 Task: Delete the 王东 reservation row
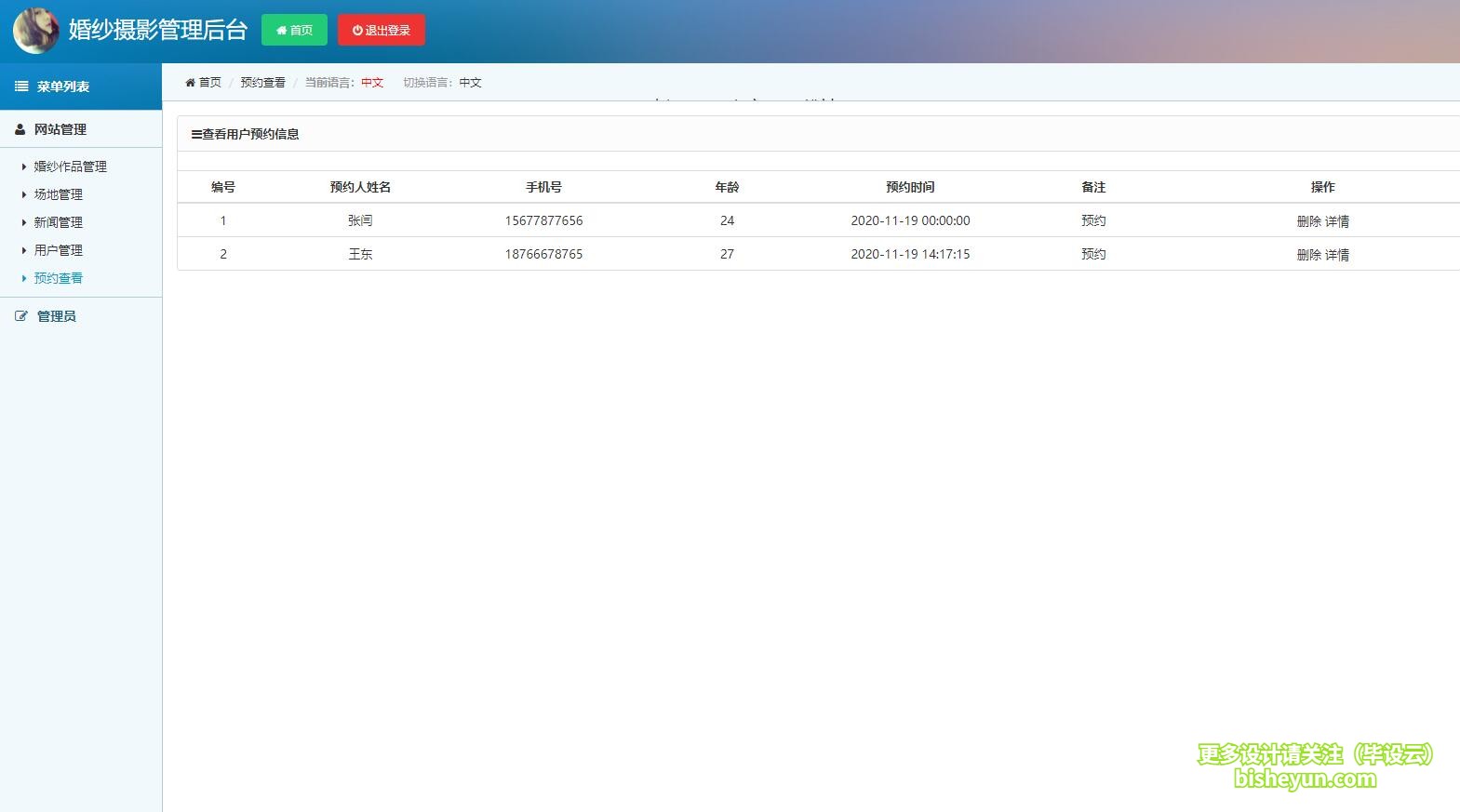coord(1309,255)
